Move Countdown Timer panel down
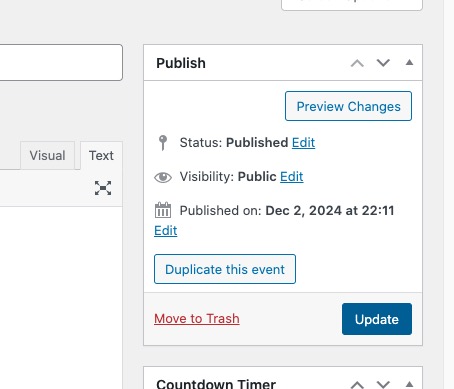454x389 pixels. point(383,384)
